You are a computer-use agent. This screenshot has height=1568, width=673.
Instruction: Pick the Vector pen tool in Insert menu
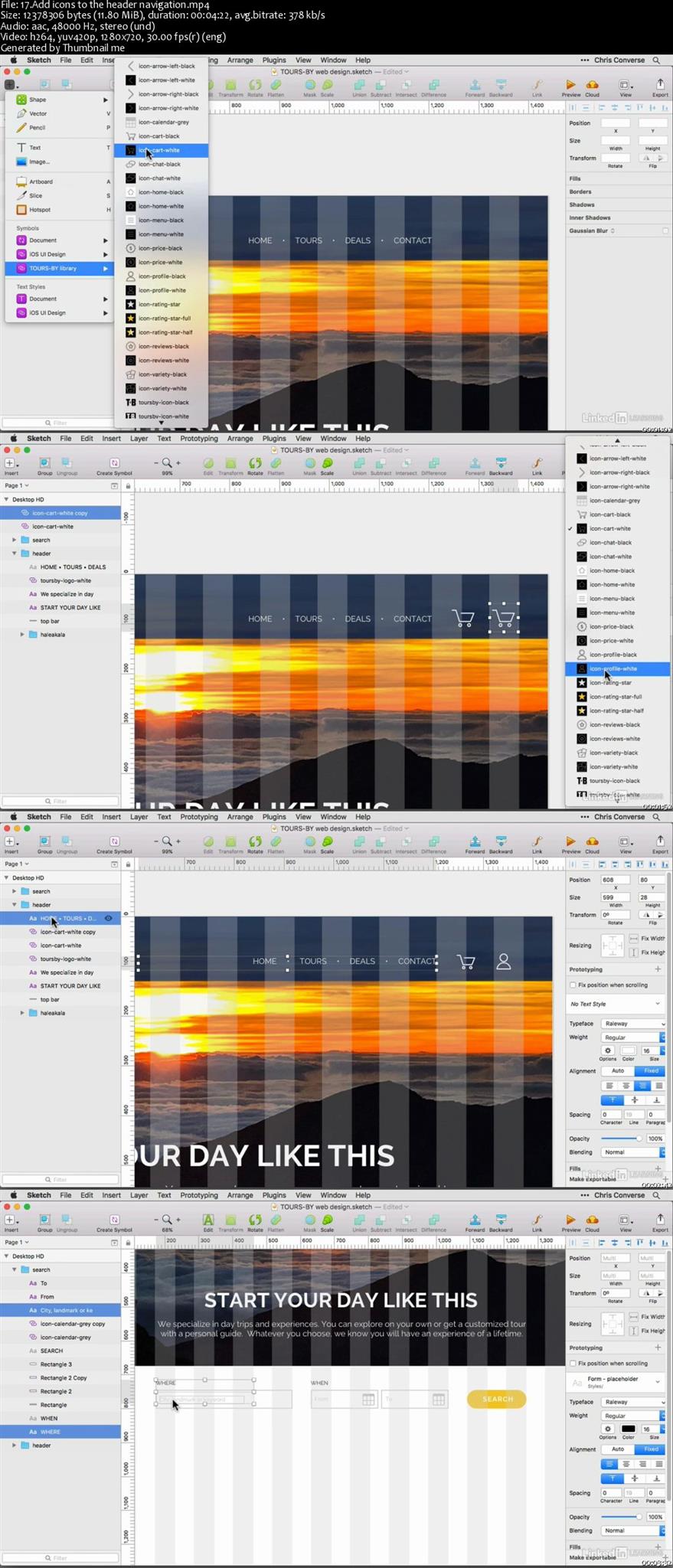coord(60,113)
